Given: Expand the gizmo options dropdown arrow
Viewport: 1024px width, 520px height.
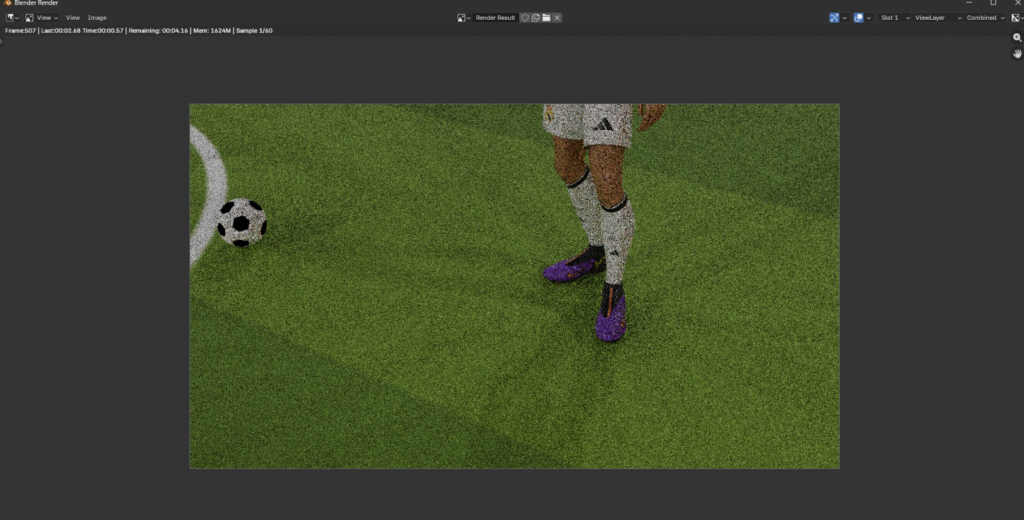Looking at the screenshot, I should (x=844, y=18).
